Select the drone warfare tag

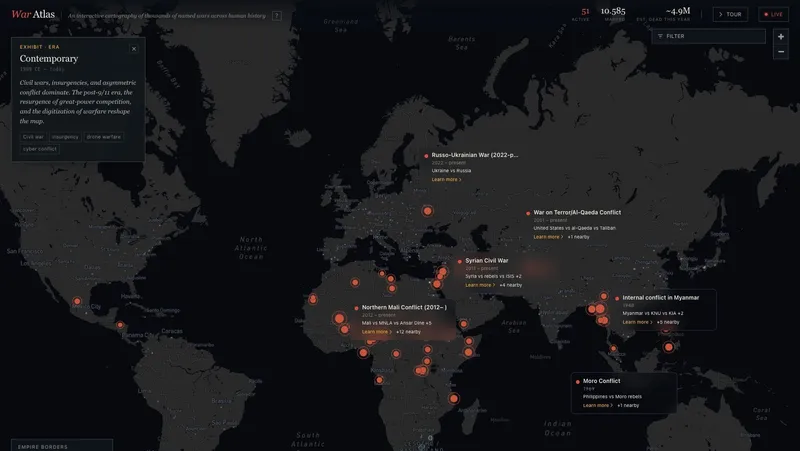click(x=104, y=137)
